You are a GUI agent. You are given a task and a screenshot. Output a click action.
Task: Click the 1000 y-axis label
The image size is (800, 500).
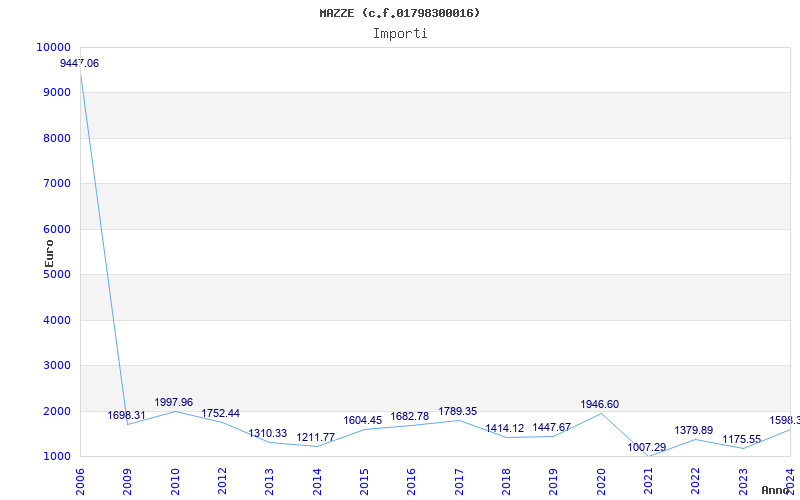(x=56, y=456)
